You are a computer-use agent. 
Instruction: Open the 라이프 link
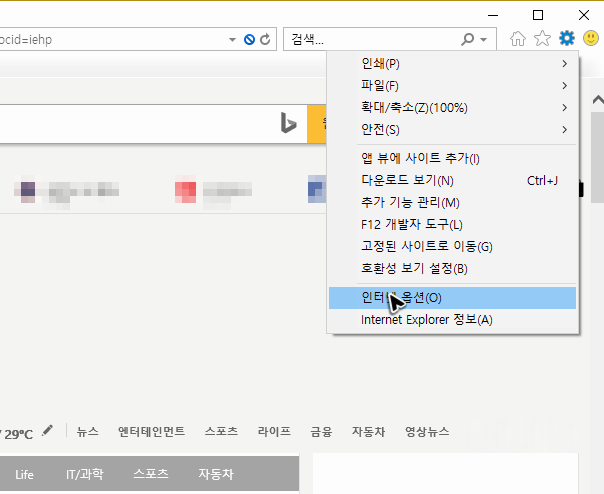tap(274, 431)
